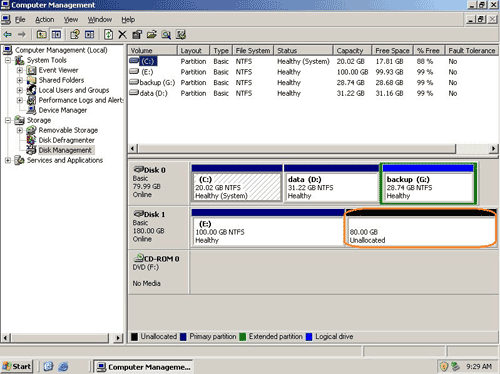
Task: Click volume list scrollbar left arrow
Action: tap(133, 149)
